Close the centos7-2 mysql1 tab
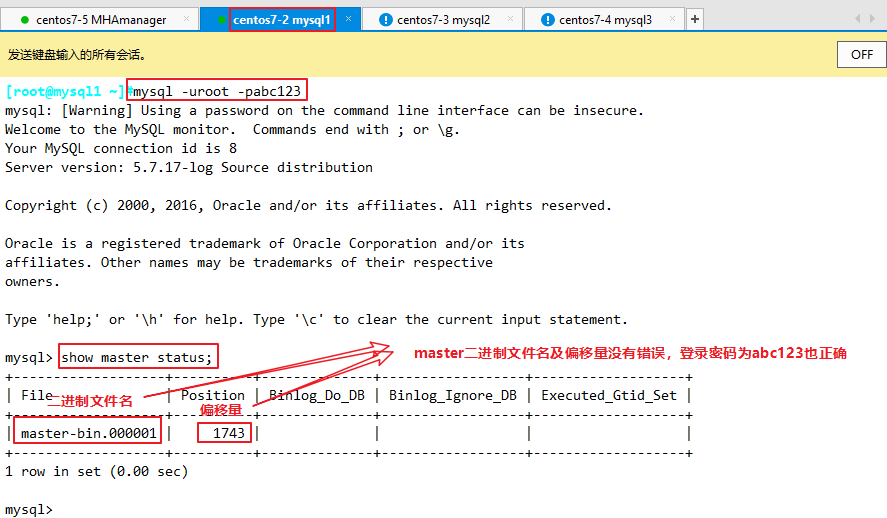The image size is (887, 518). click(x=348, y=19)
